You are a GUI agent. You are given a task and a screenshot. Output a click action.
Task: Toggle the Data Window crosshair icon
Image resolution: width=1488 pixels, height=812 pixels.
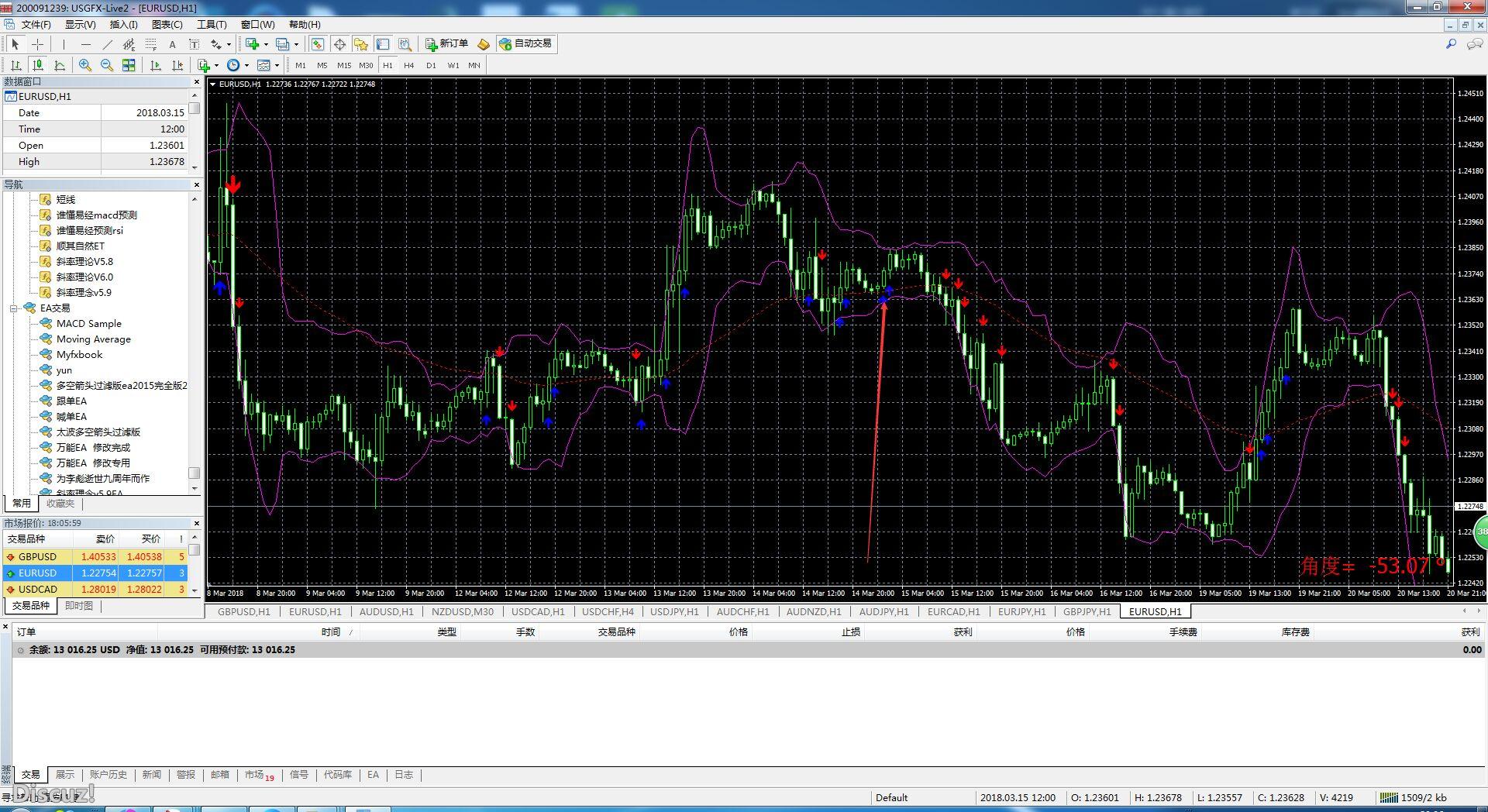[339, 44]
